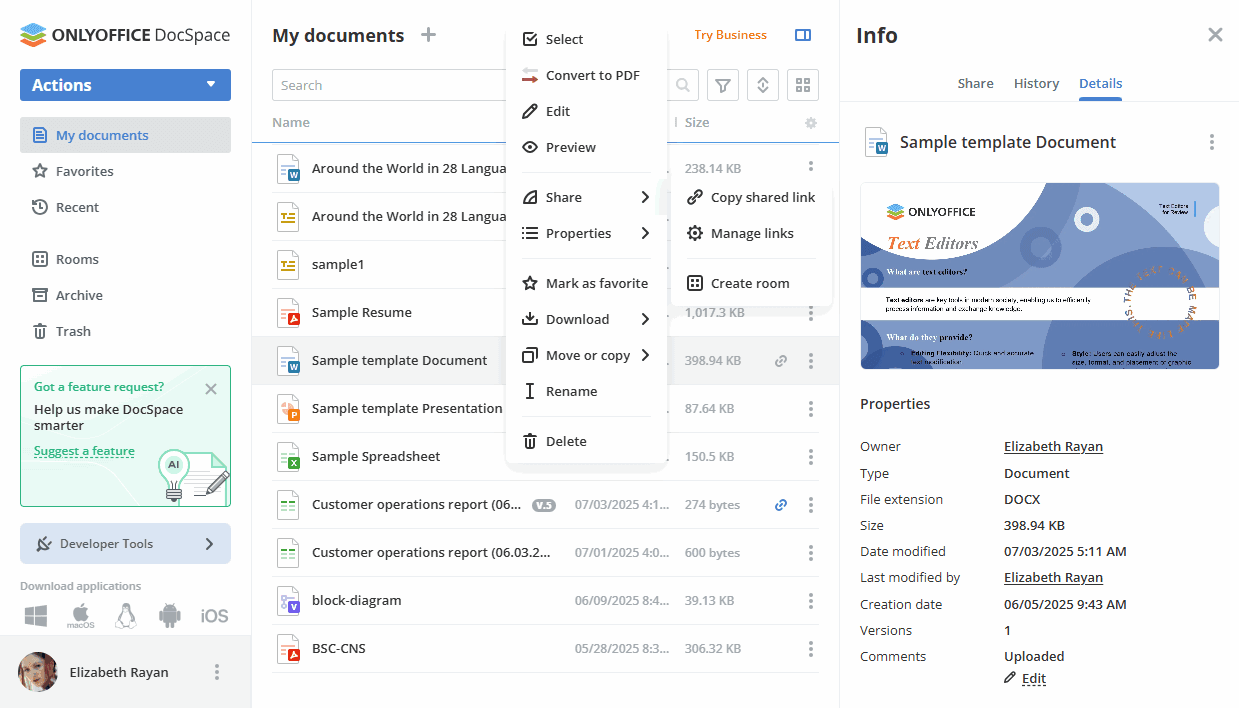Click the Try Business link
1239x708 pixels.
tap(731, 35)
